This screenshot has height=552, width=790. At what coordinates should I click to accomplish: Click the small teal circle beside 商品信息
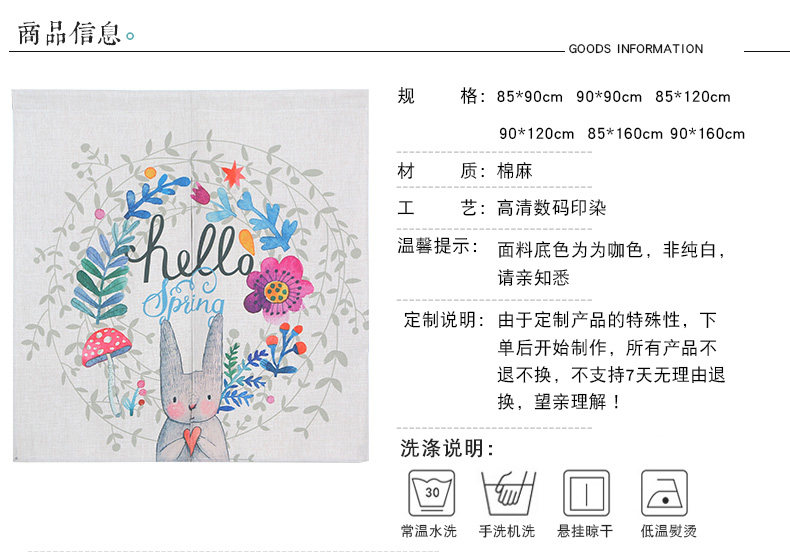point(130,36)
